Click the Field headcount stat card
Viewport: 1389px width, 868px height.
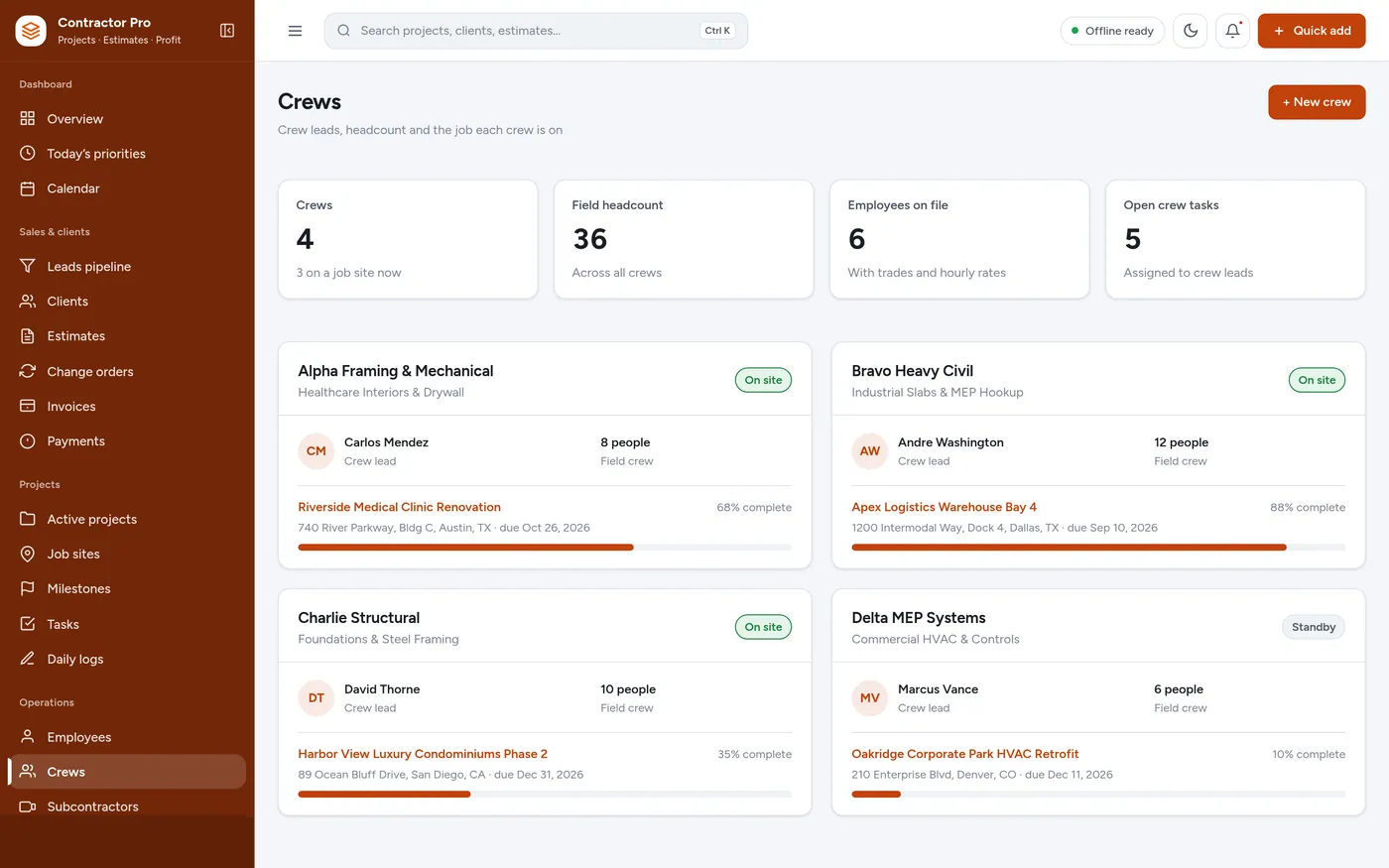[684, 239]
